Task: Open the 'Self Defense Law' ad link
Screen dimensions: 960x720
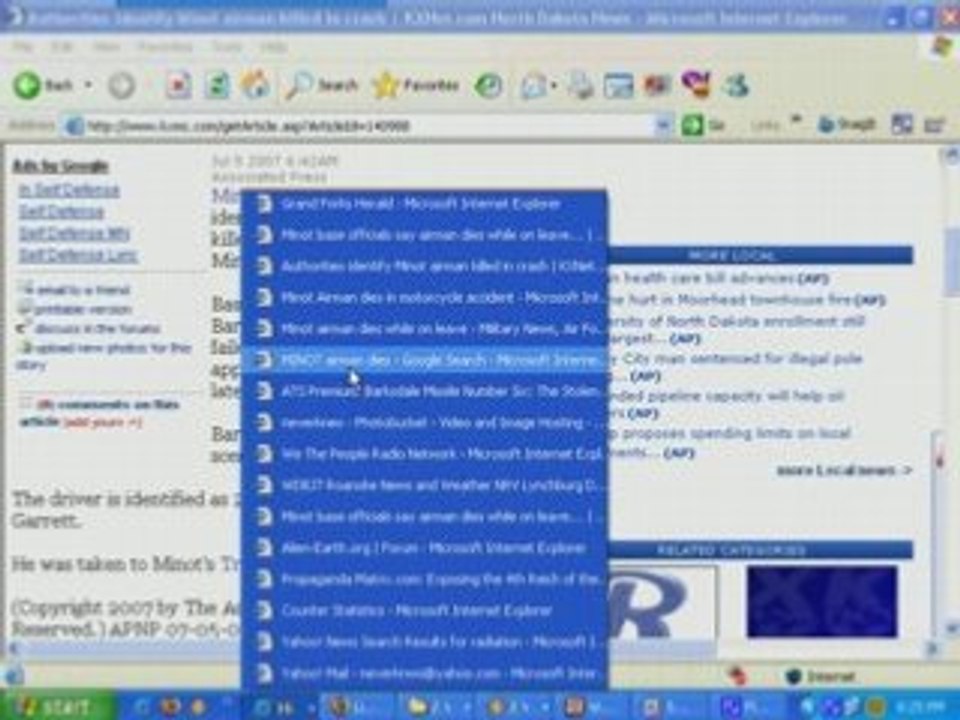Action: [x=78, y=255]
